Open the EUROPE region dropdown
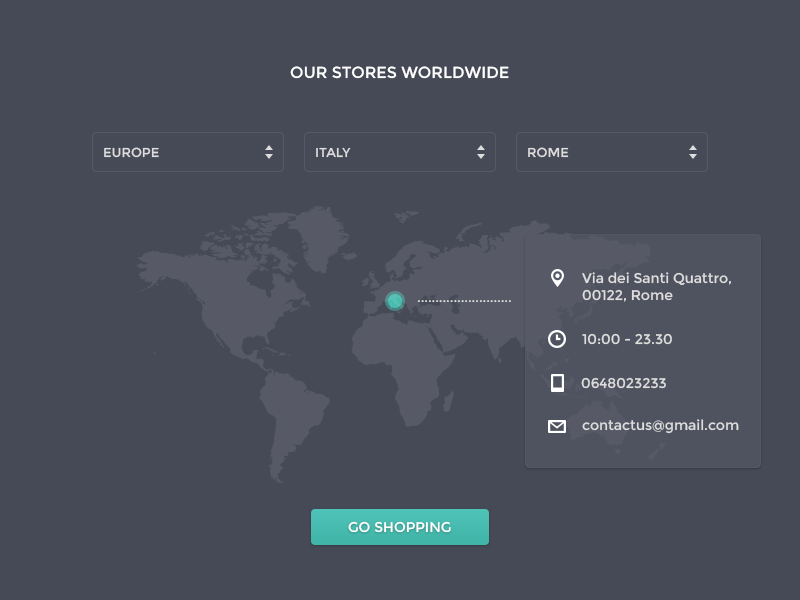800x600 pixels. [x=188, y=152]
